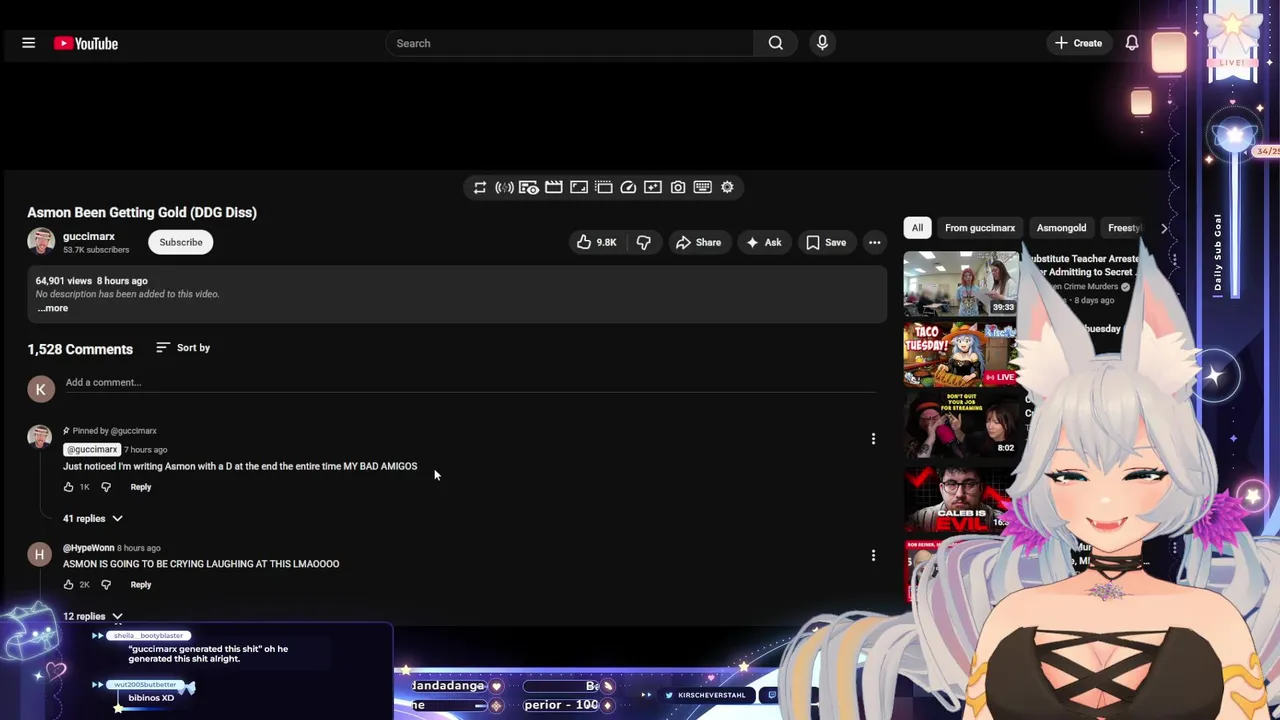The height and width of the screenshot is (720, 1280).
Task: Reply to the pinned guccimarx comment
Action: 141,487
